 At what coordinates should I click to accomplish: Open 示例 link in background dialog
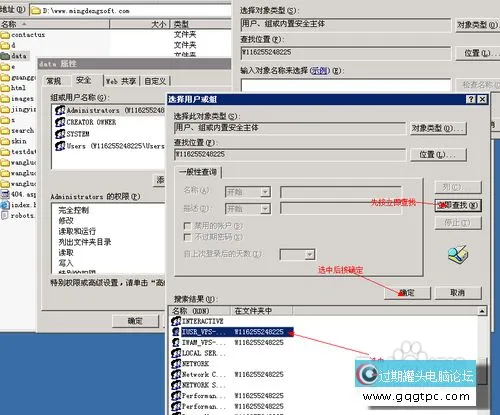319,71
